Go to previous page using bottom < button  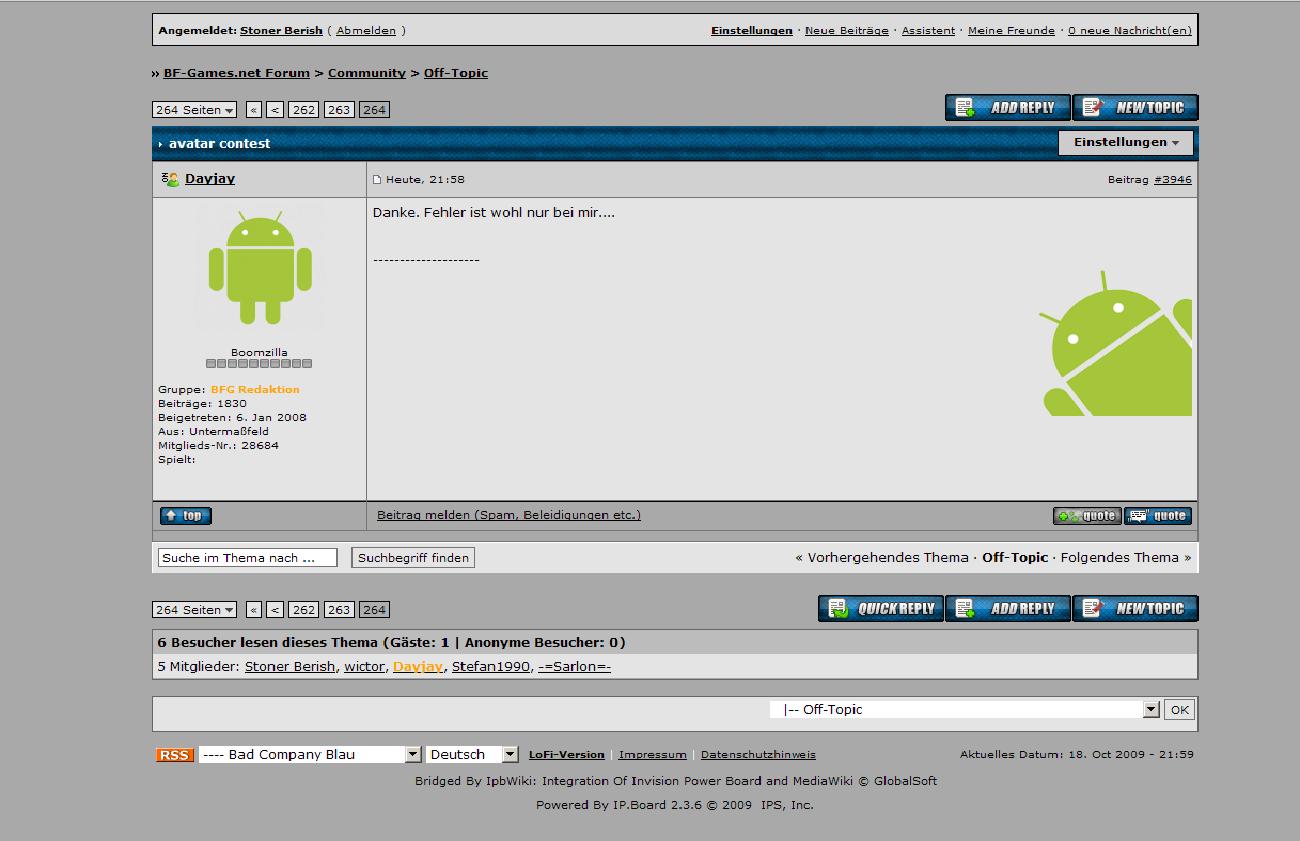(x=275, y=610)
